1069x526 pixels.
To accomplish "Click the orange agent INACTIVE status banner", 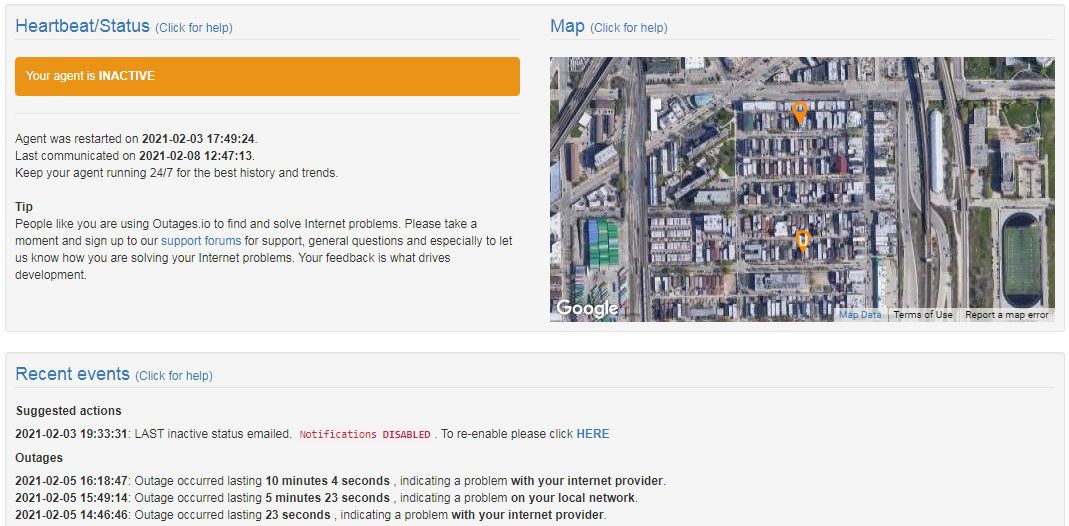I will pos(267,76).
